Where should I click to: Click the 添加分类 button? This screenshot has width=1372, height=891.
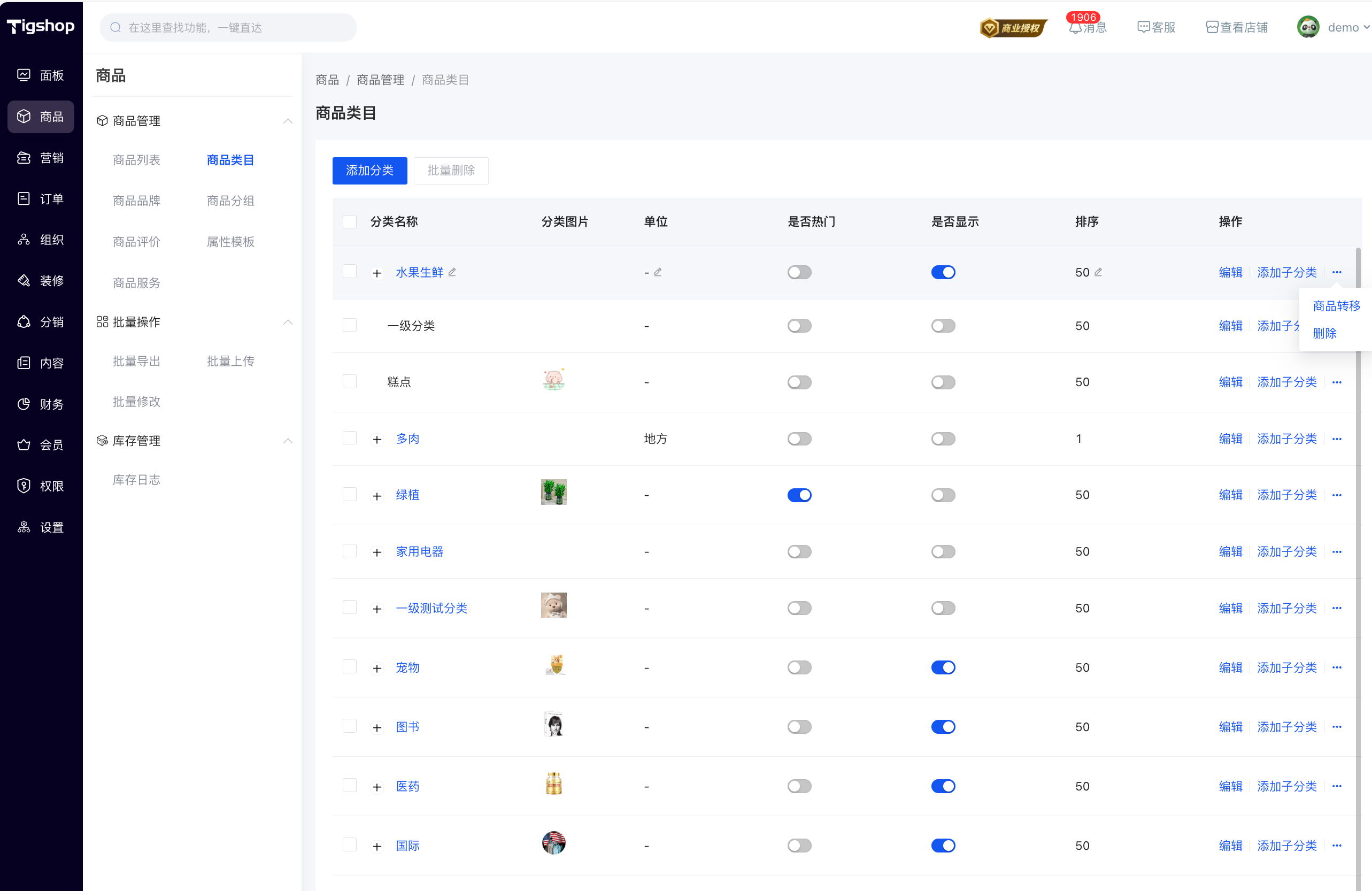tap(369, 171)
